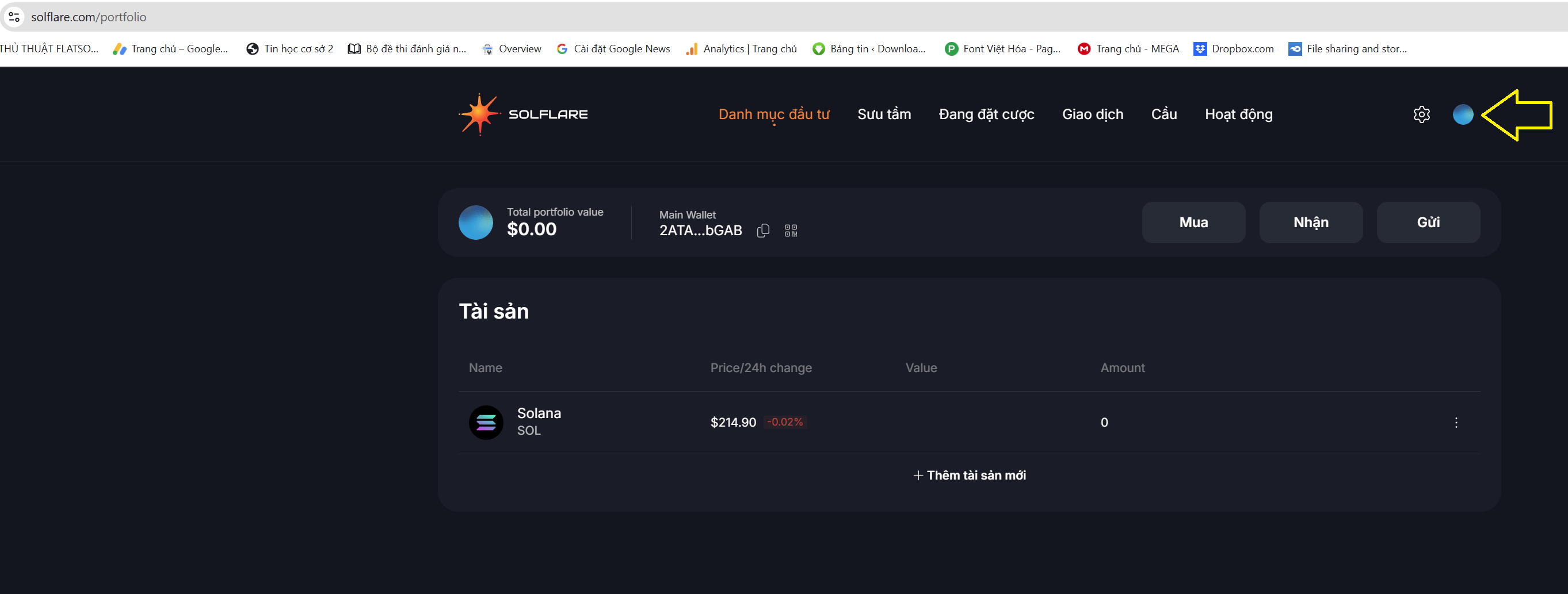Open Analytics | Trang chủ bookmark
The width and height of the screenshot is (1568, 594).
point(741,49)
